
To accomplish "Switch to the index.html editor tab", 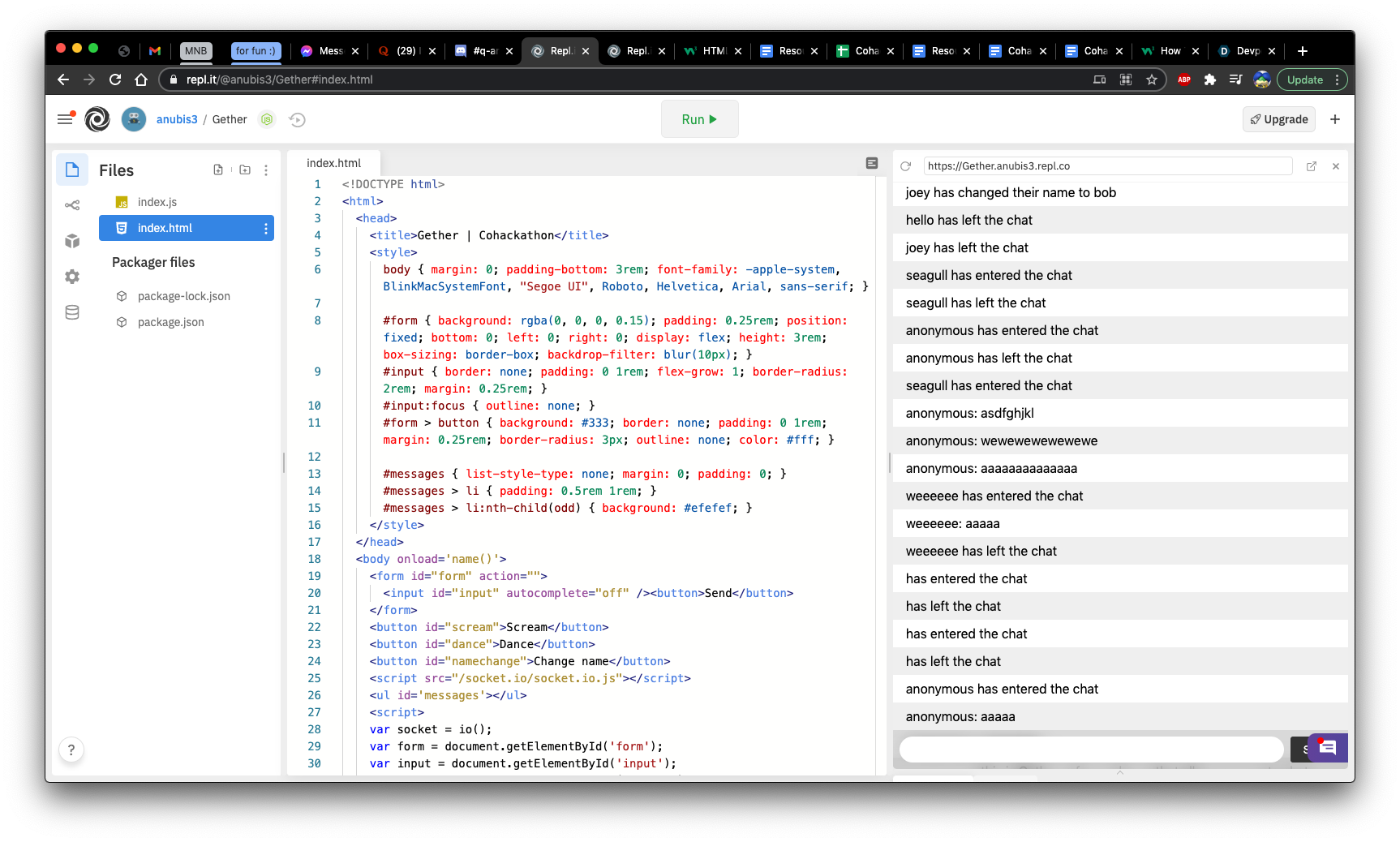I will pyautogui.click(x=334, y=163).
